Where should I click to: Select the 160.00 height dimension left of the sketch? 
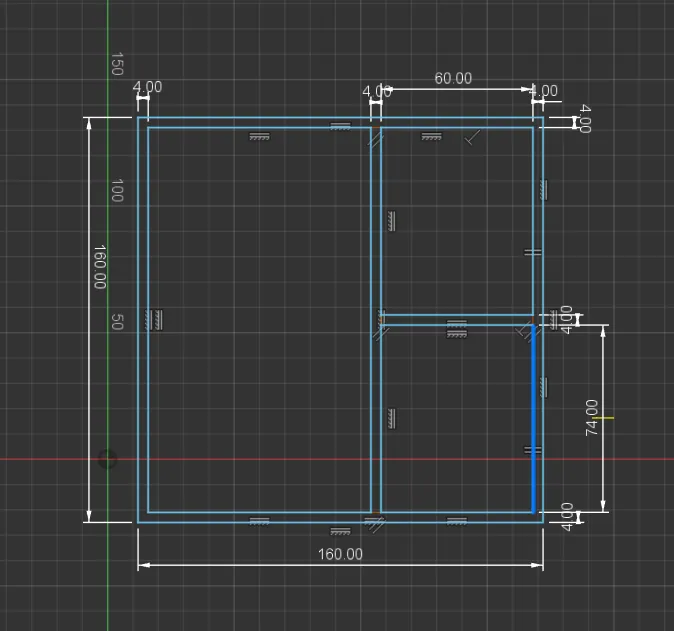coord(100,267)
